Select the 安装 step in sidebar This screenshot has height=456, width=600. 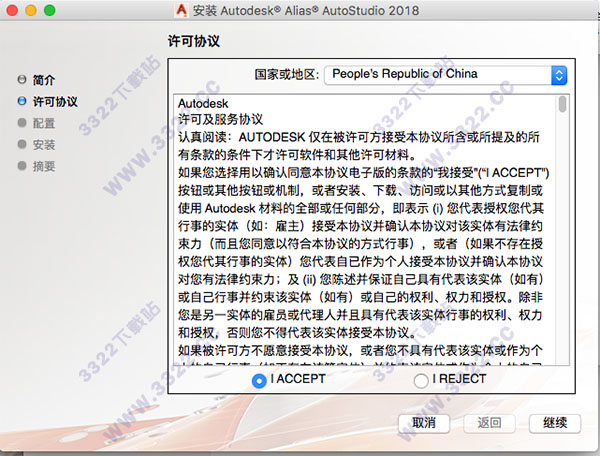44,145
